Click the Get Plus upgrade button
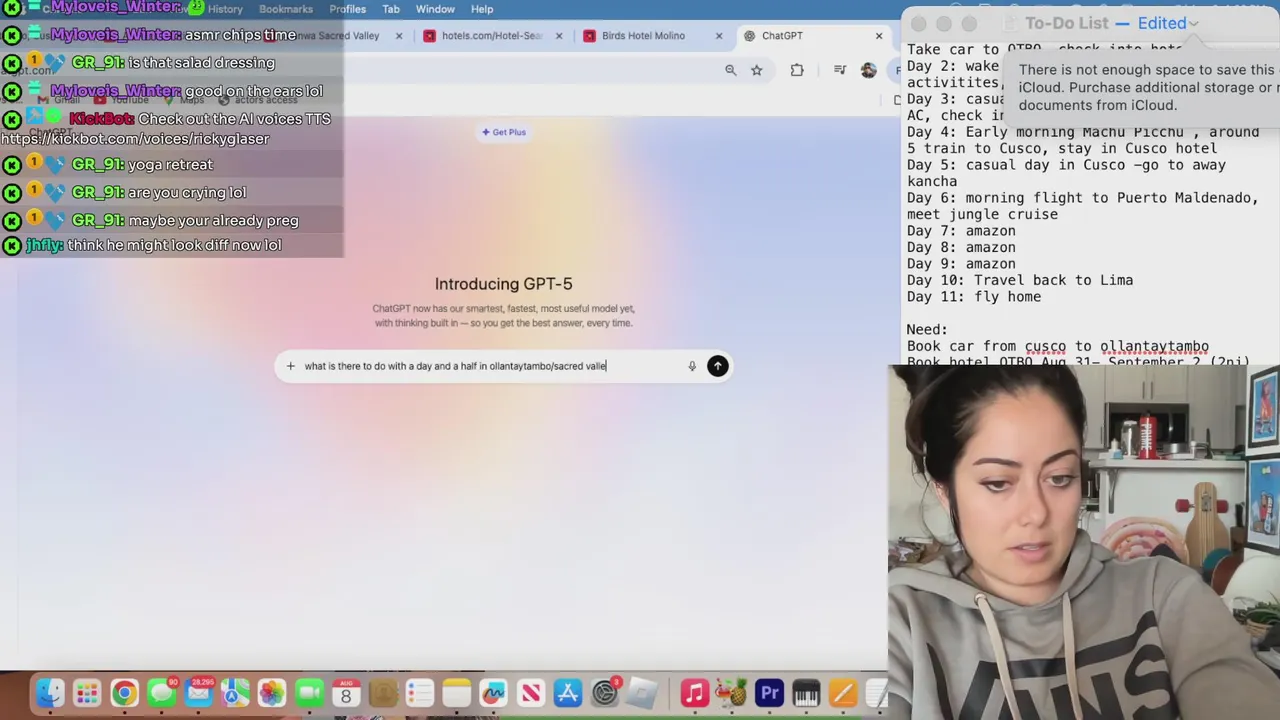The height and width of the screenshot is (720, 1280). pyautogui.click(x=504, y=132)
